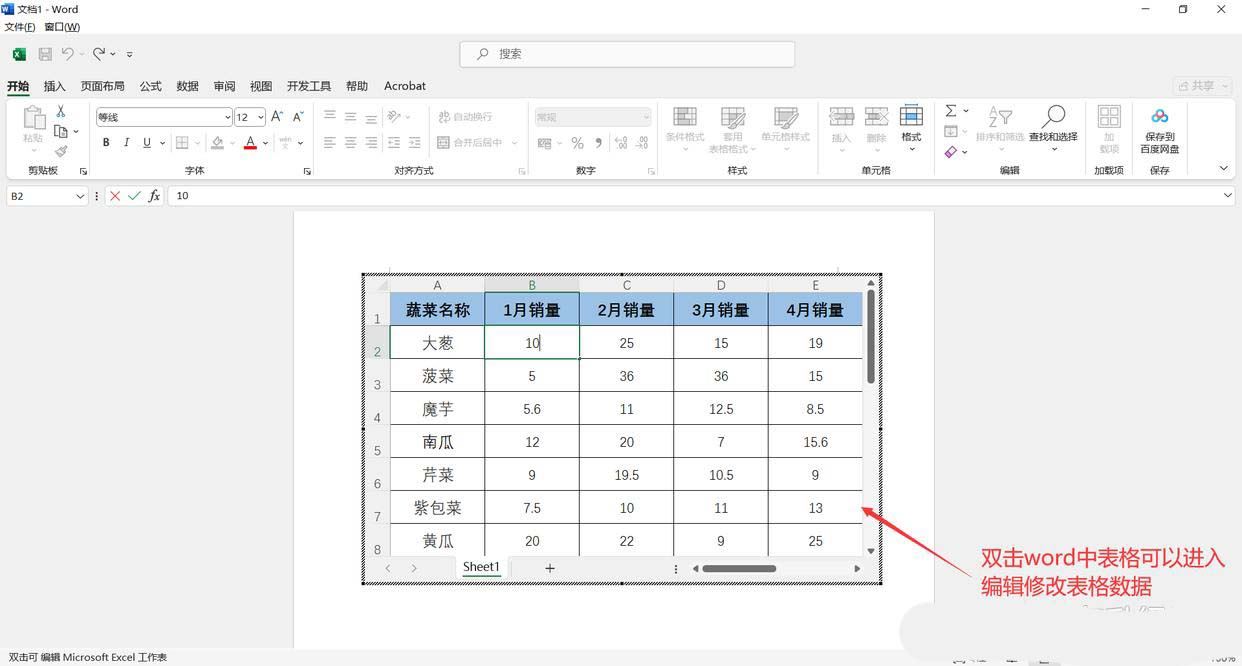Click the Decrease Decimal icon
Viewport: 1242px width, 666px height.
point(644,143)
